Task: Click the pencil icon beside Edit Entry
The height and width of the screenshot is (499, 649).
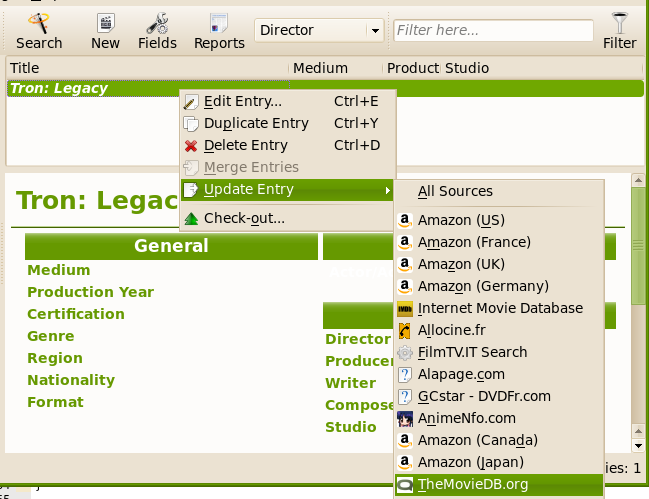Action: (x=191, y=101)
